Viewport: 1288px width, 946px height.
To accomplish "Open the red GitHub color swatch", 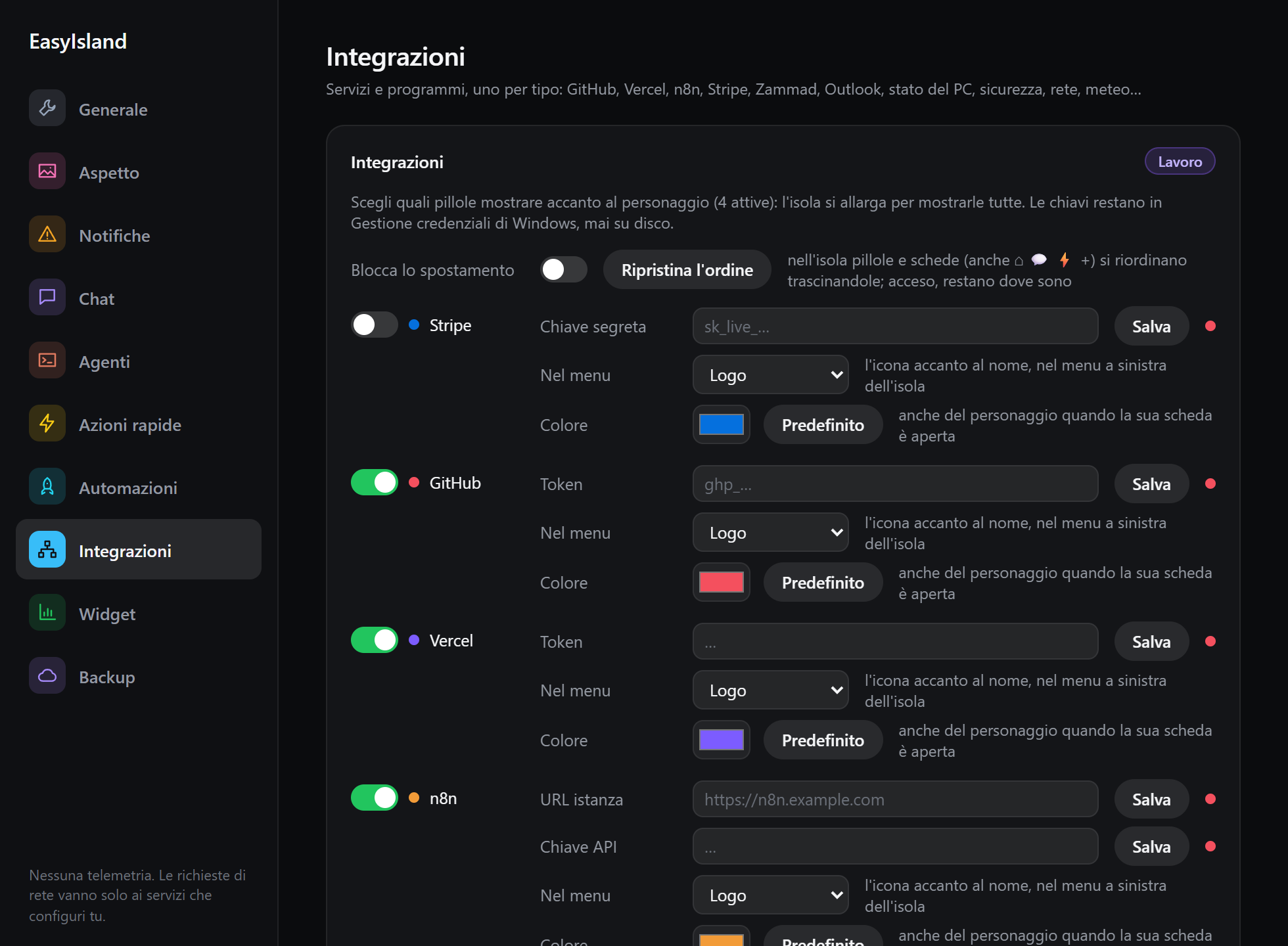I will click(x=722, y=582).
